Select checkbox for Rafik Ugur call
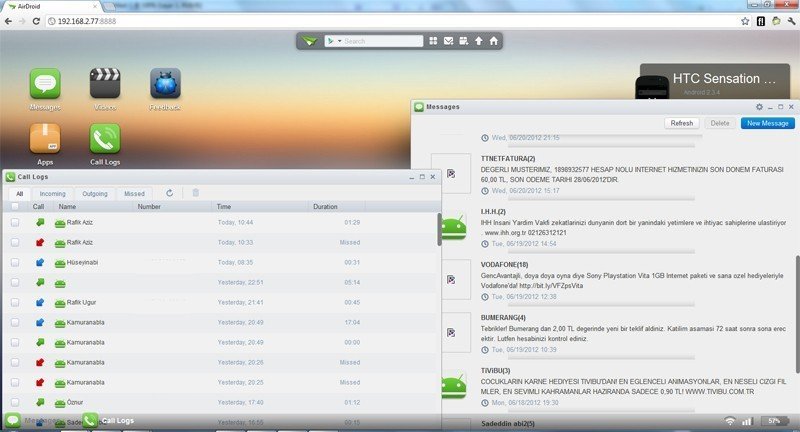 pyautogui.click(x=14, y=302)
